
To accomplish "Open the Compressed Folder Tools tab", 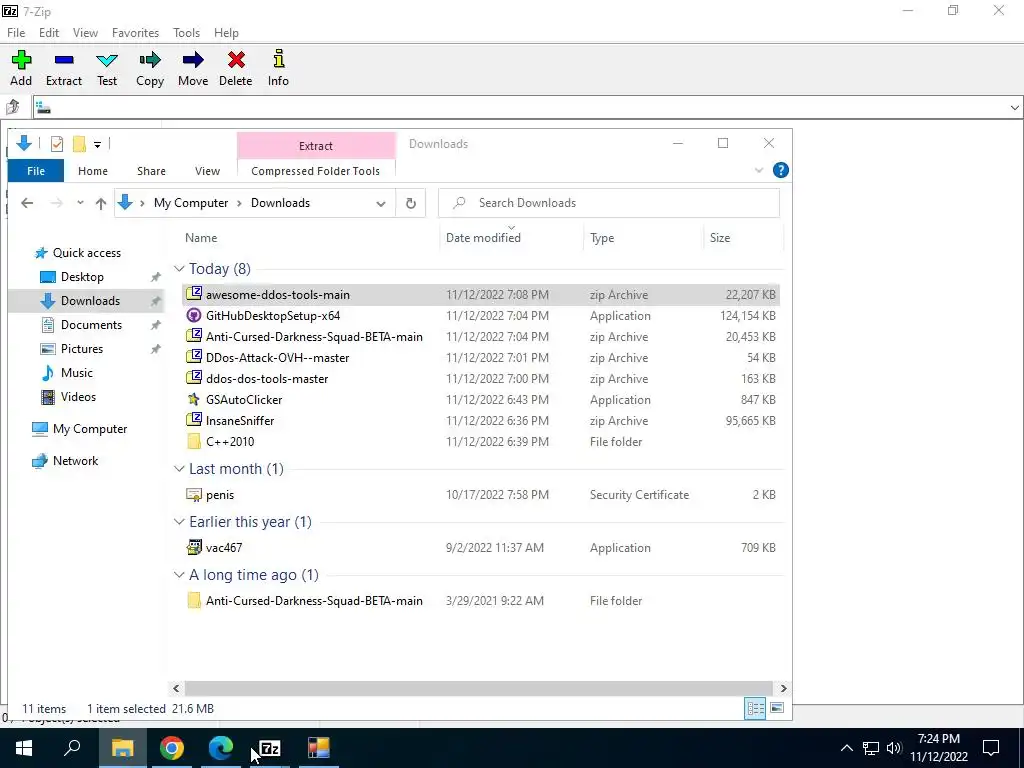I will coord(315,171).
